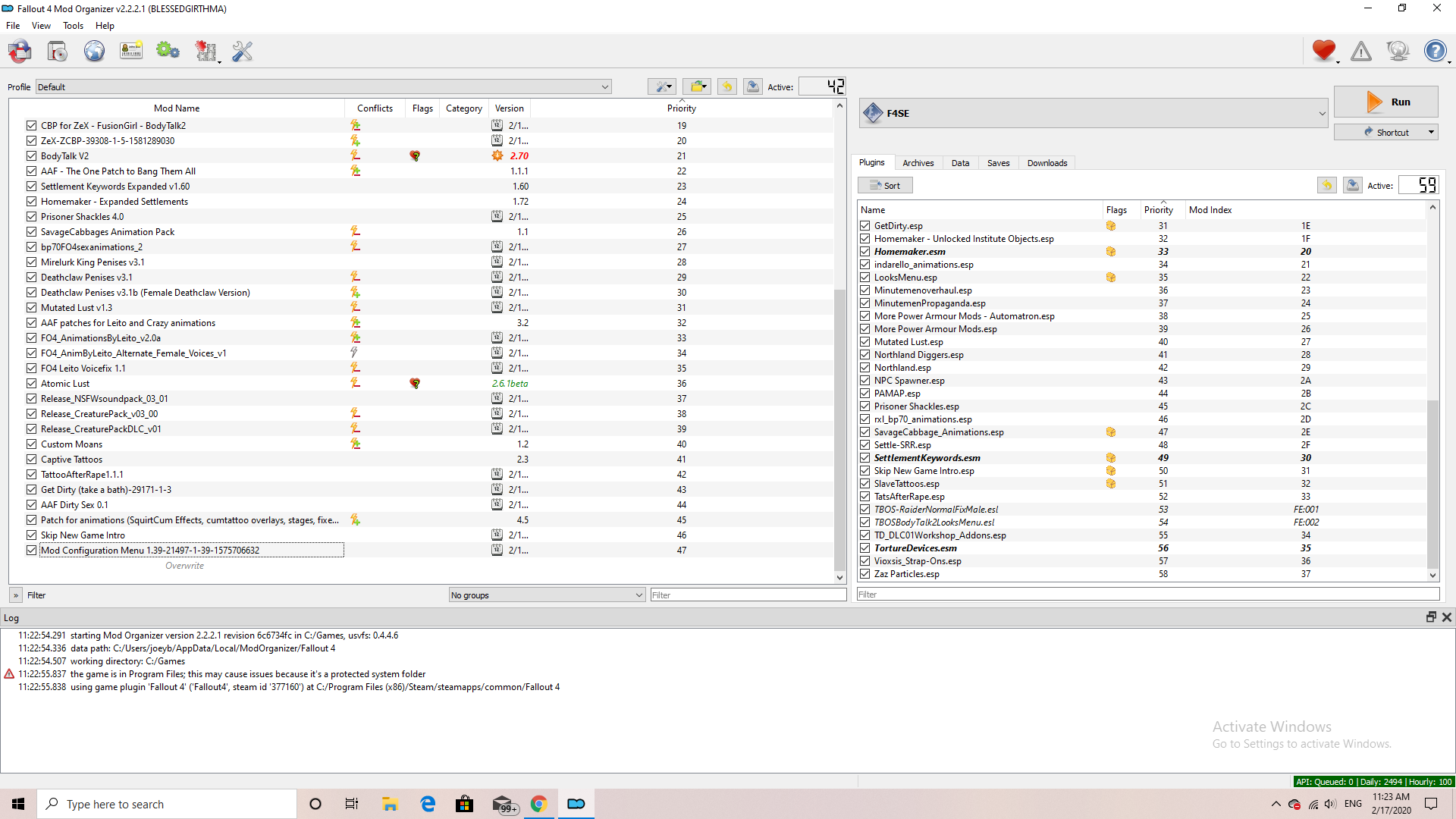Open the No groups dropdown
The image size is (1456, 819).
(547, 595)
